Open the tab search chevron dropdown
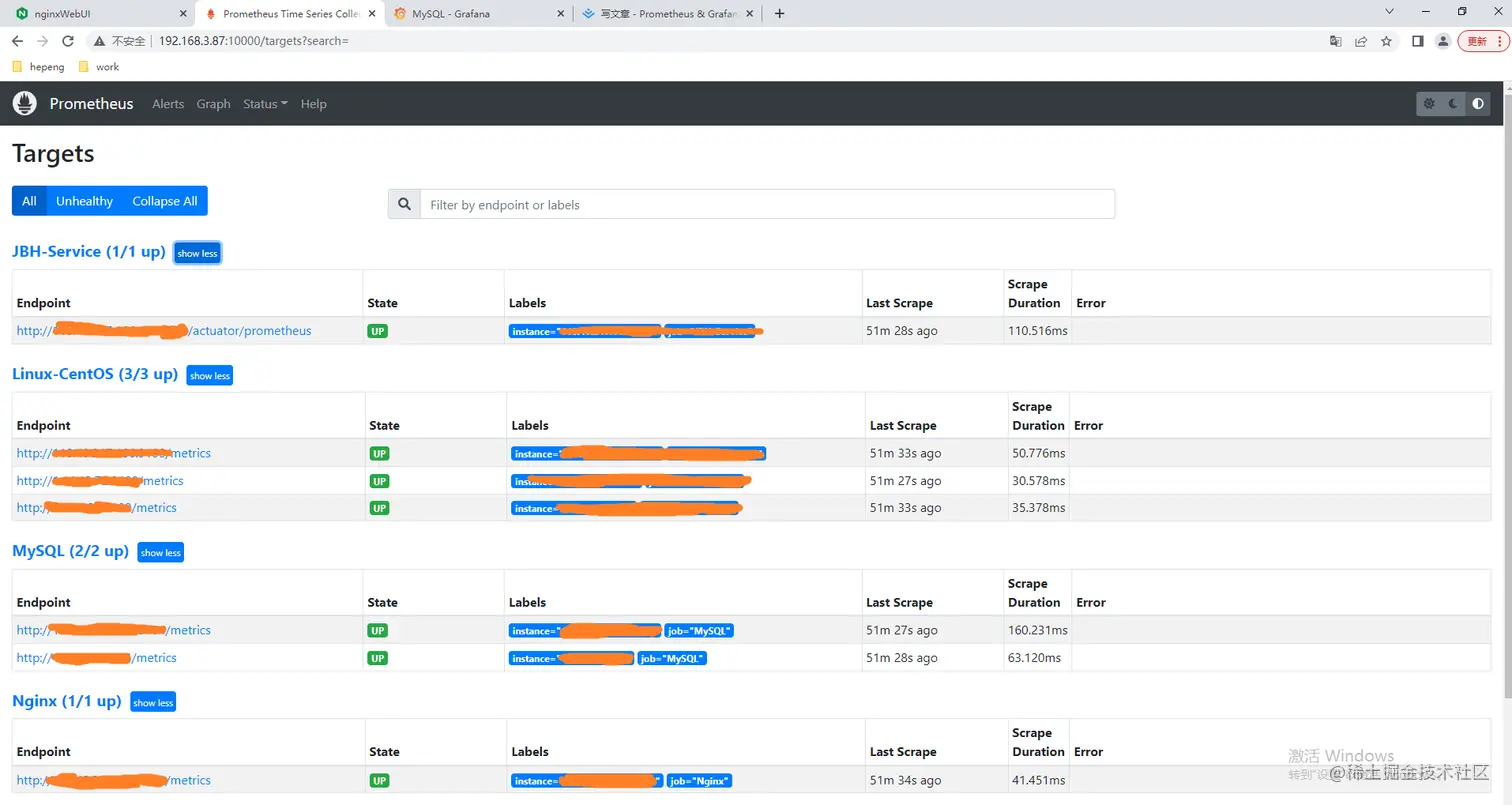Image resolution: width=1512 pixels, height=805 pixels. [x=1389, y=12]
